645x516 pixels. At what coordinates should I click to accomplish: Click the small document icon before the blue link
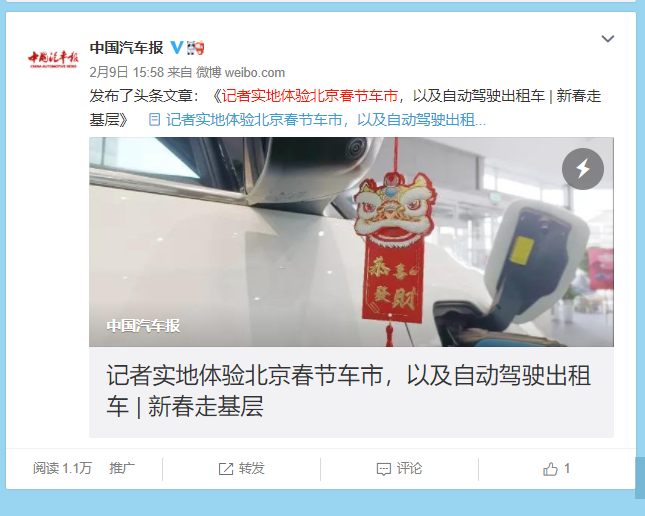154,120
